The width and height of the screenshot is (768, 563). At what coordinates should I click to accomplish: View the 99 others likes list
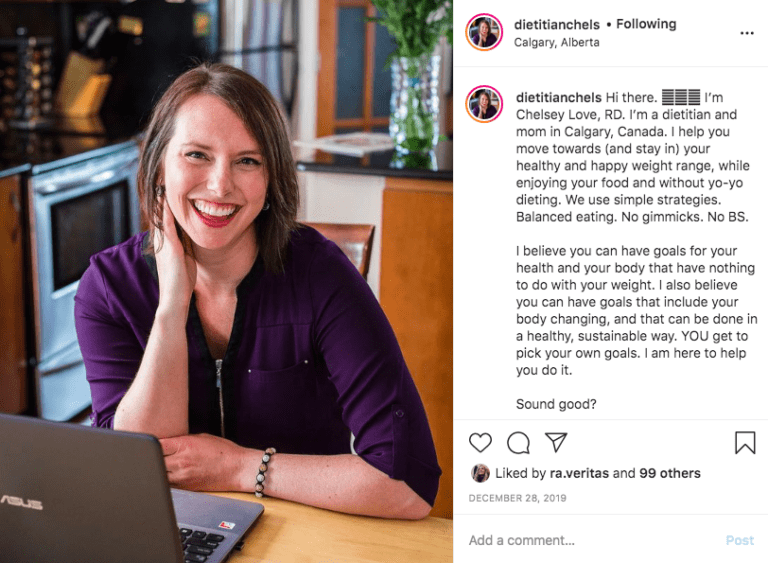point(670,473)
